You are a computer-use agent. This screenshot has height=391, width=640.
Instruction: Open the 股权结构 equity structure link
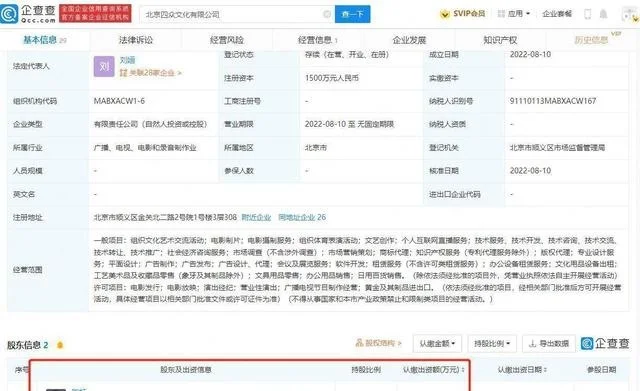378,343
